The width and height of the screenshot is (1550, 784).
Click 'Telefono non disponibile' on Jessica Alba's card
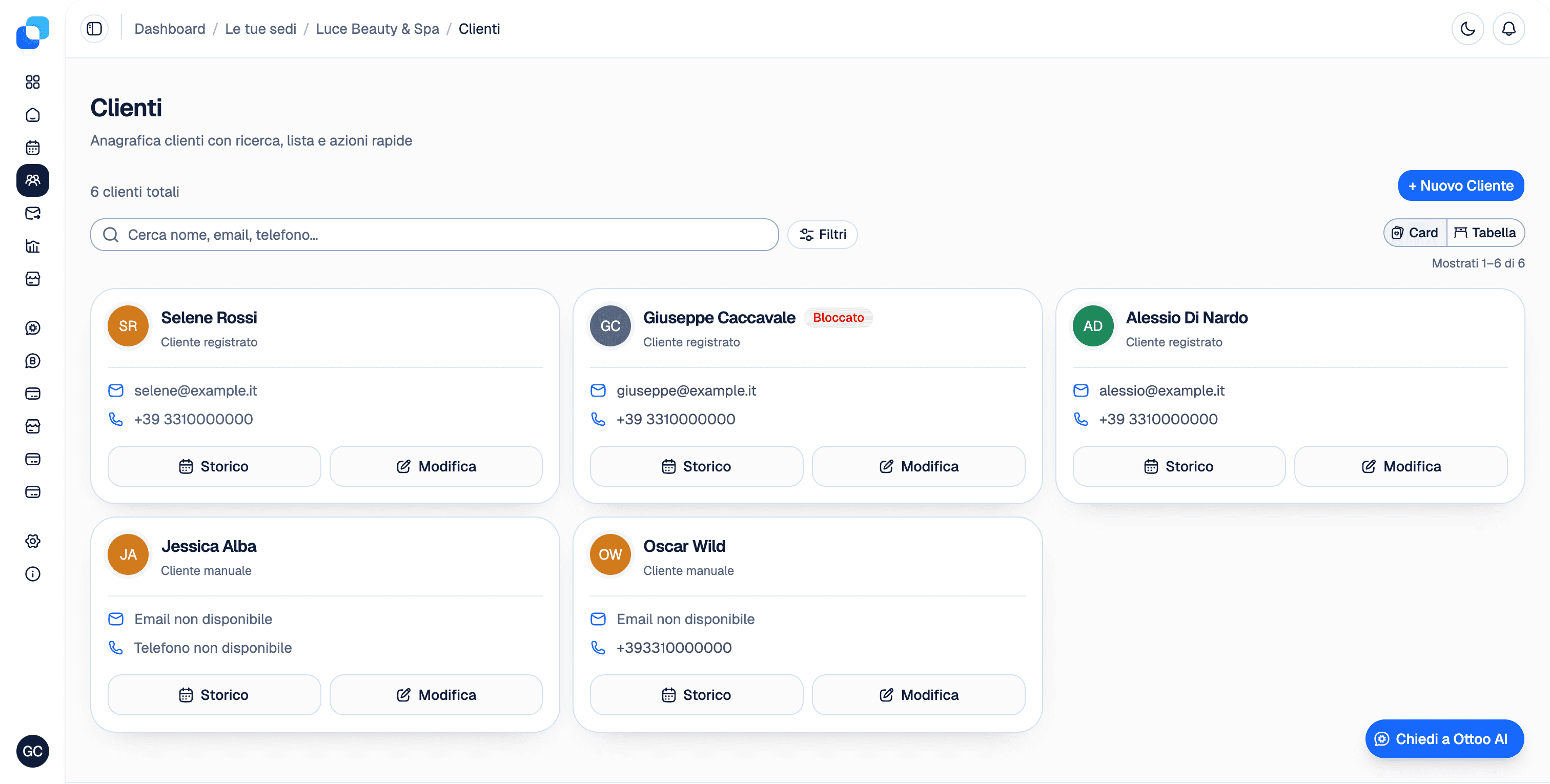[212, 648]
